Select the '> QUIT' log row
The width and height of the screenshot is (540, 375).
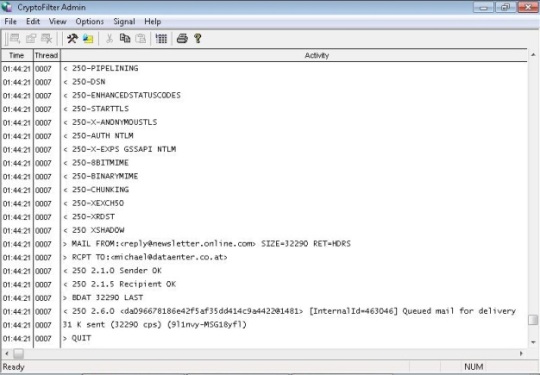coord(264,338)
